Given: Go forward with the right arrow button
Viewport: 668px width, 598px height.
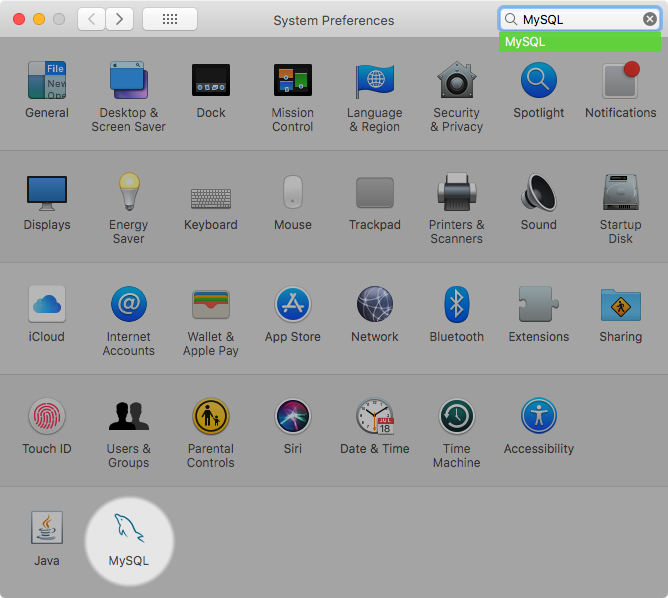Looking at the screenshot, I should 120,19.
